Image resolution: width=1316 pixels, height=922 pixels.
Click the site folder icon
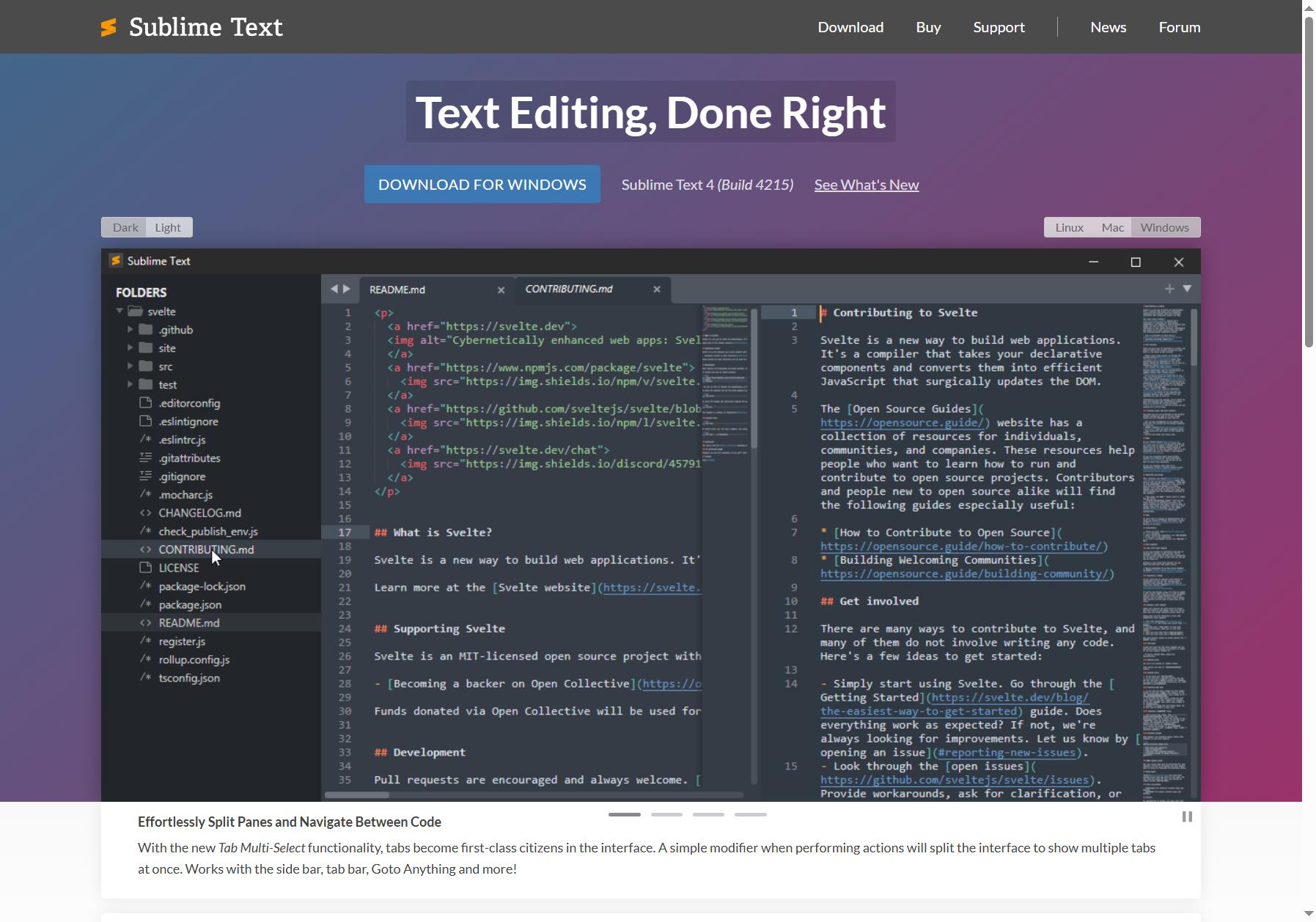tap(146, 348)
